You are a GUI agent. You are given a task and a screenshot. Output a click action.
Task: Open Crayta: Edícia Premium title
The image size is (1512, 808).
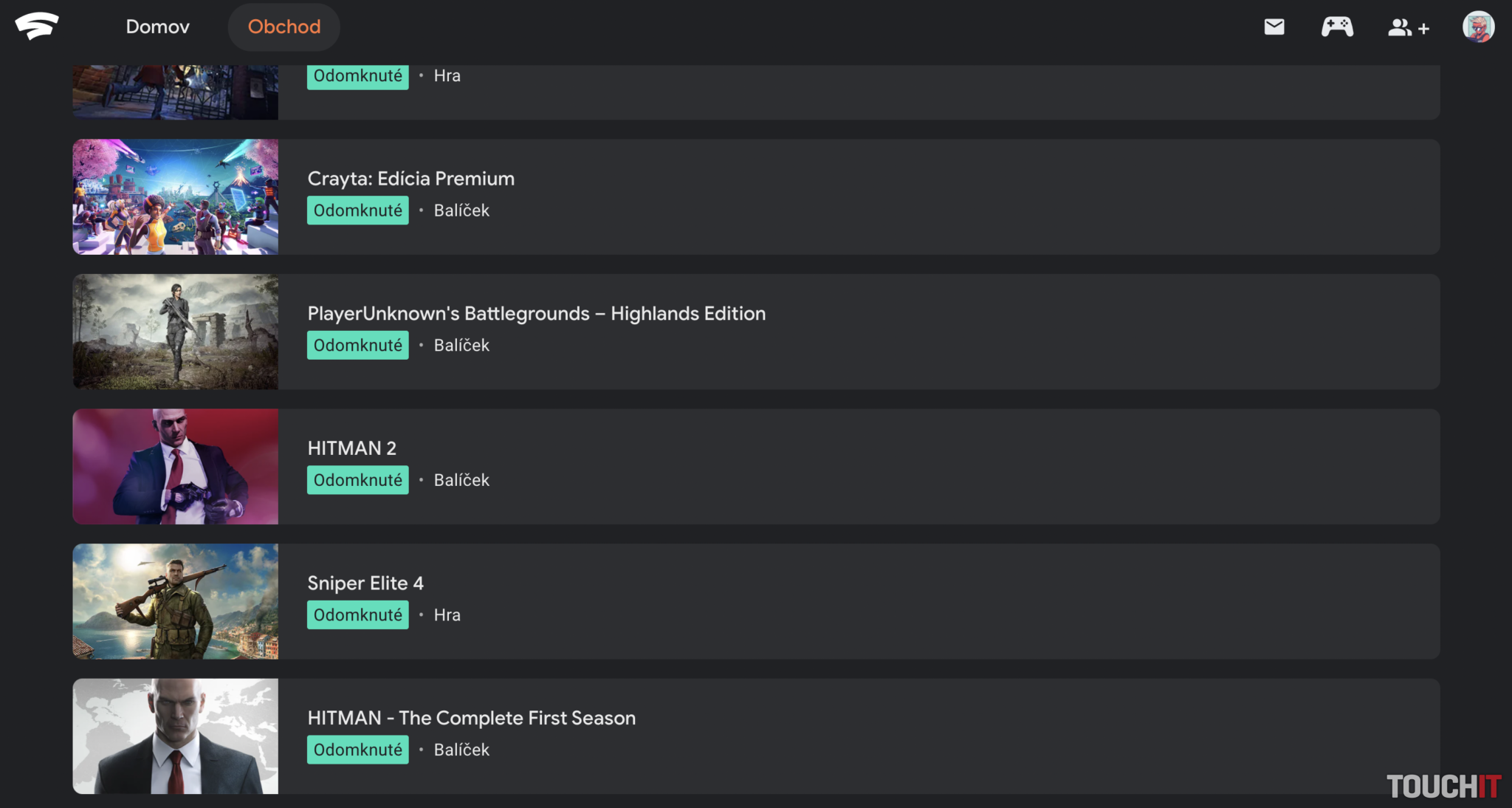coord(410,179)
